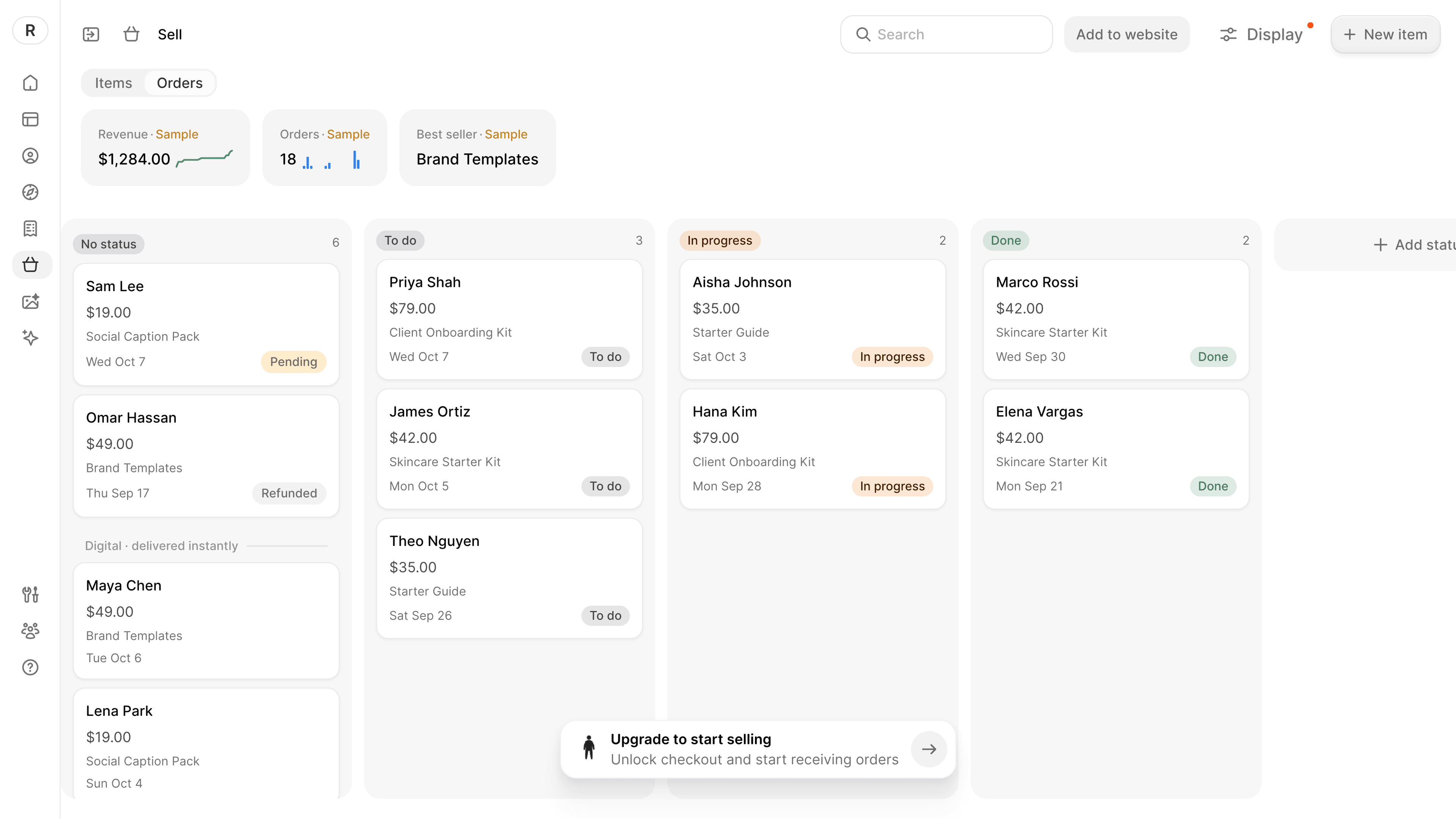This screenshot has width=1456, height=819.
Task: Click the arrow on upgrade banner
Action: click(929, 750)
